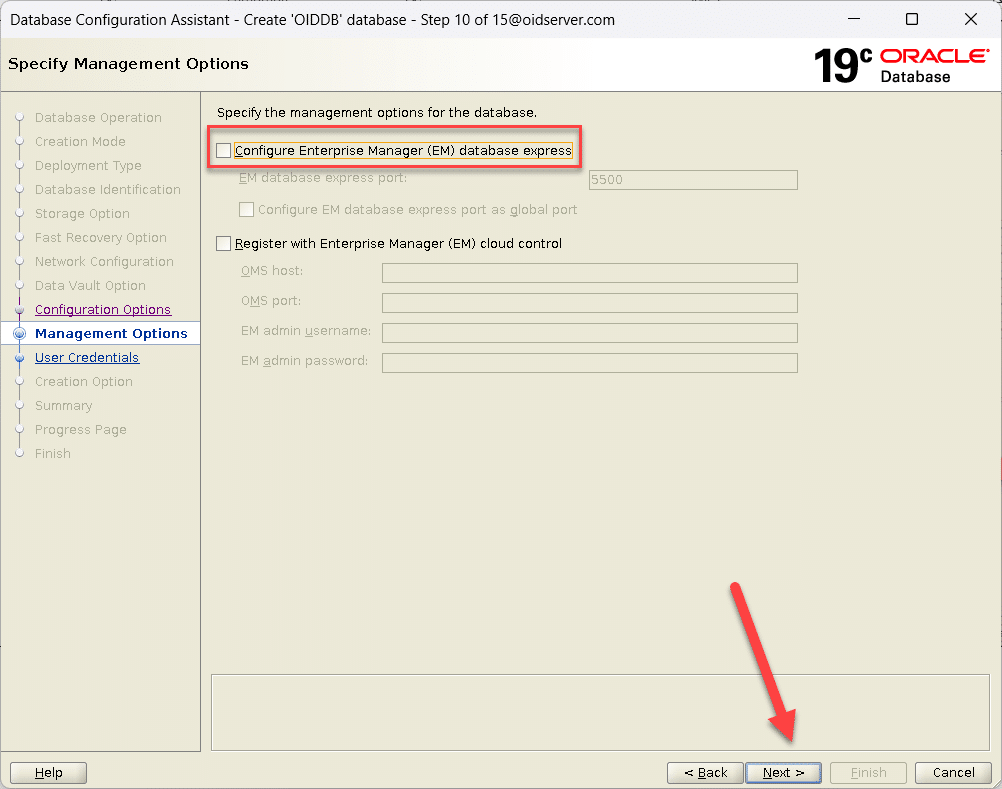The width and height of the screenshot is (1002, 789).
Task: Click the Configuration Options step bullet icon
Action: [19, 310]
